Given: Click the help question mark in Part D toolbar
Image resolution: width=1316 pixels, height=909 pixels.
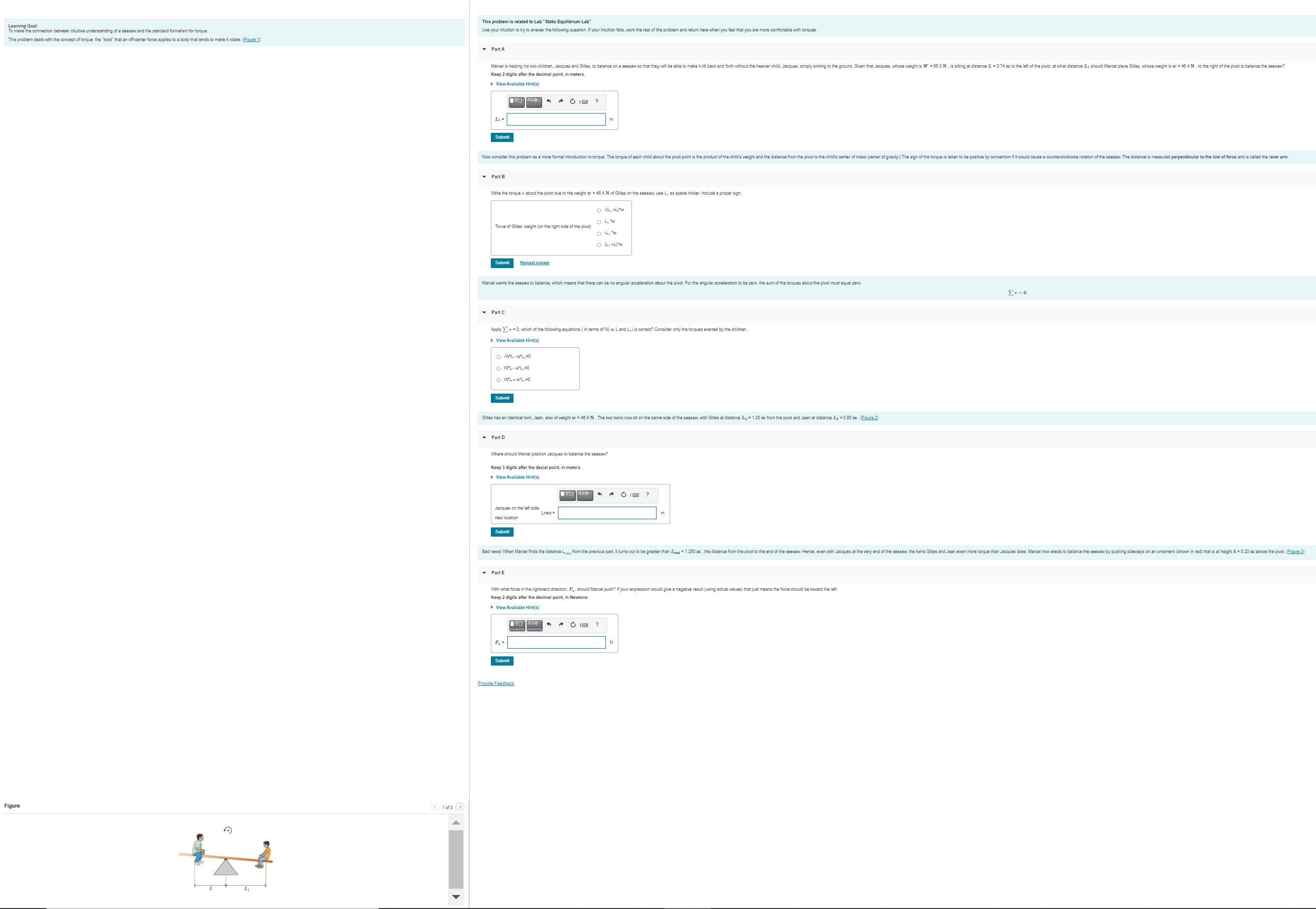Looking at the screenshot, I should pyautogui.click(x=647, y=495).
